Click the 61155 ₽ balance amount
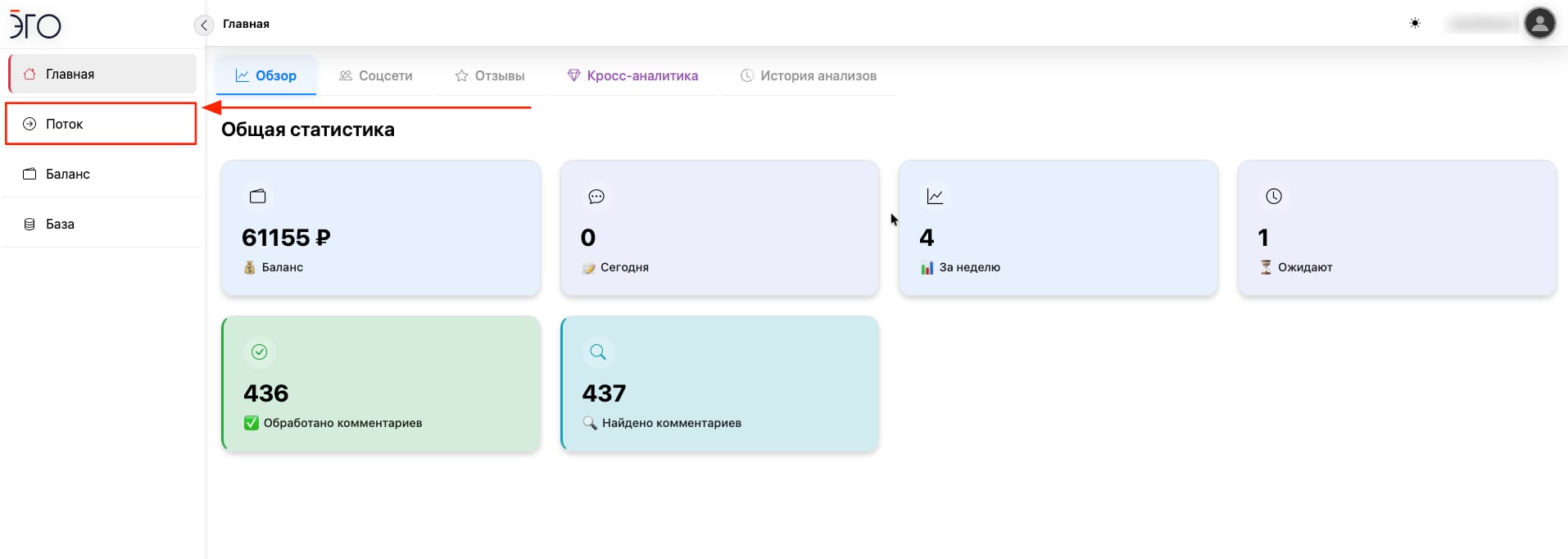The width and height of the screenshot is (1568, 559). [x=286, y=238]
